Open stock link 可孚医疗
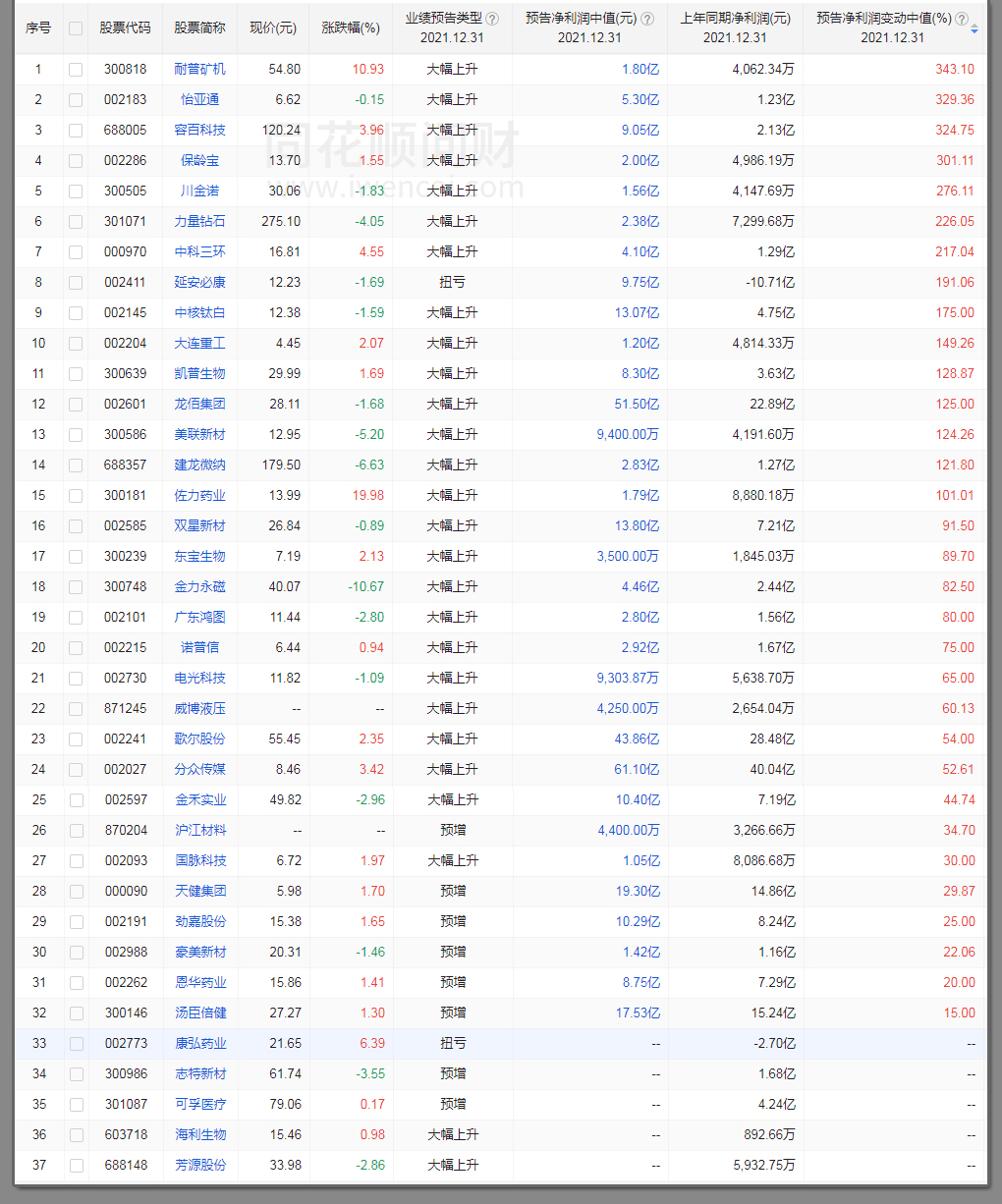The width and height of the screenshot is (1002, 1204). 200,1104
